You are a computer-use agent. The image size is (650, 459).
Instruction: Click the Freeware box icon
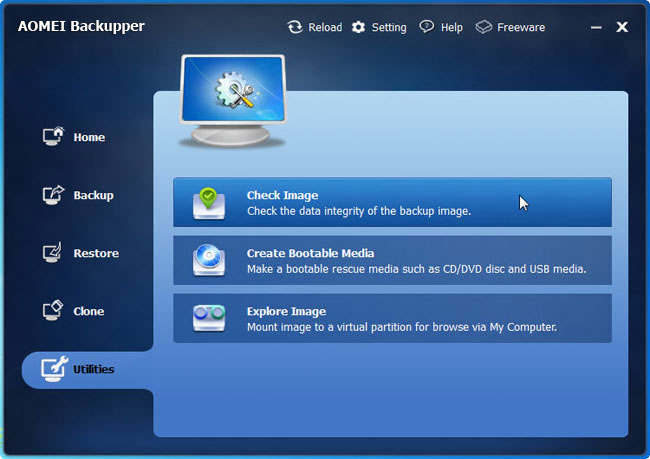click(x=483, y=27)
